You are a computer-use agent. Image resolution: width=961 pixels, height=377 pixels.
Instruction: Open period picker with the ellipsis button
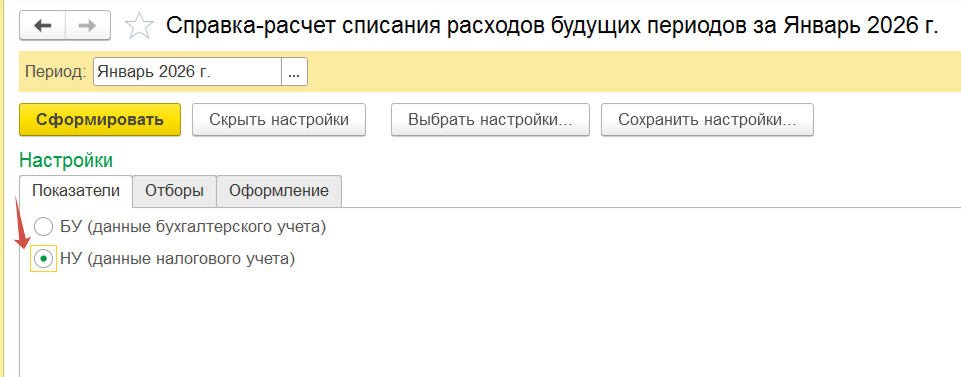(x=294, y=72)
